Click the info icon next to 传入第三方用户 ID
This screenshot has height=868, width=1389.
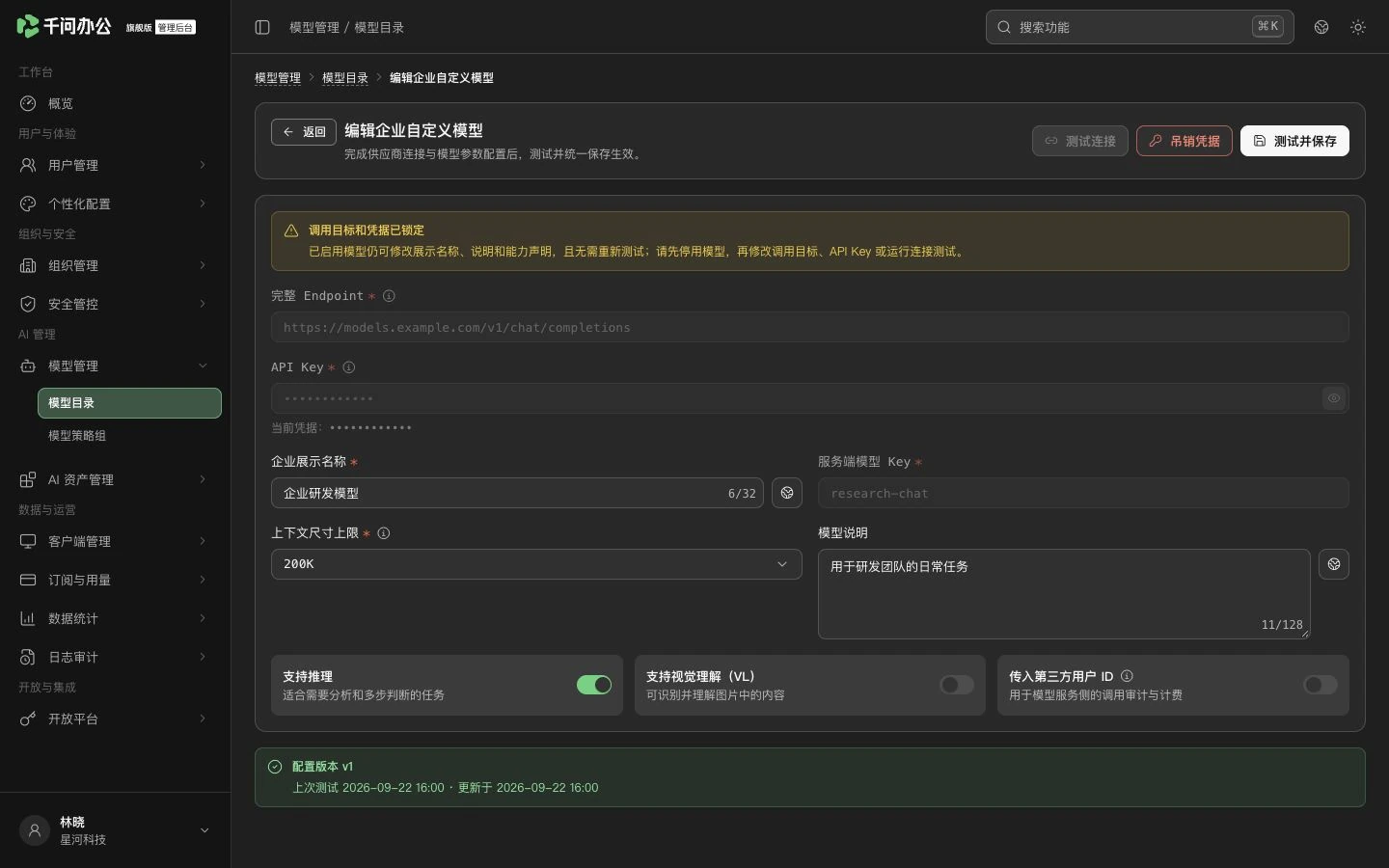[1127, 676]
